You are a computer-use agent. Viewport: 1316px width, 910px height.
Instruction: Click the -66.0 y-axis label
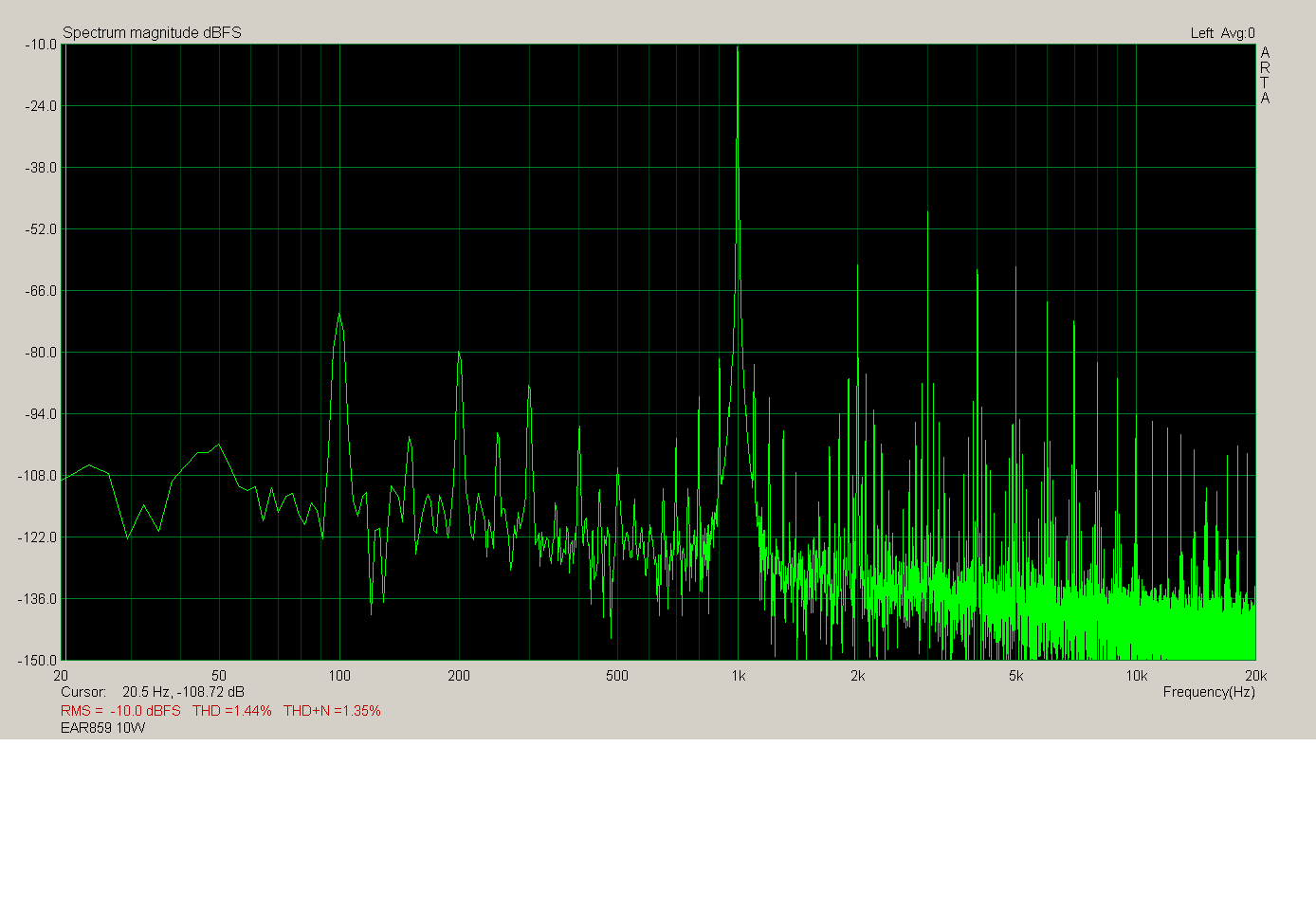point(41,291)
